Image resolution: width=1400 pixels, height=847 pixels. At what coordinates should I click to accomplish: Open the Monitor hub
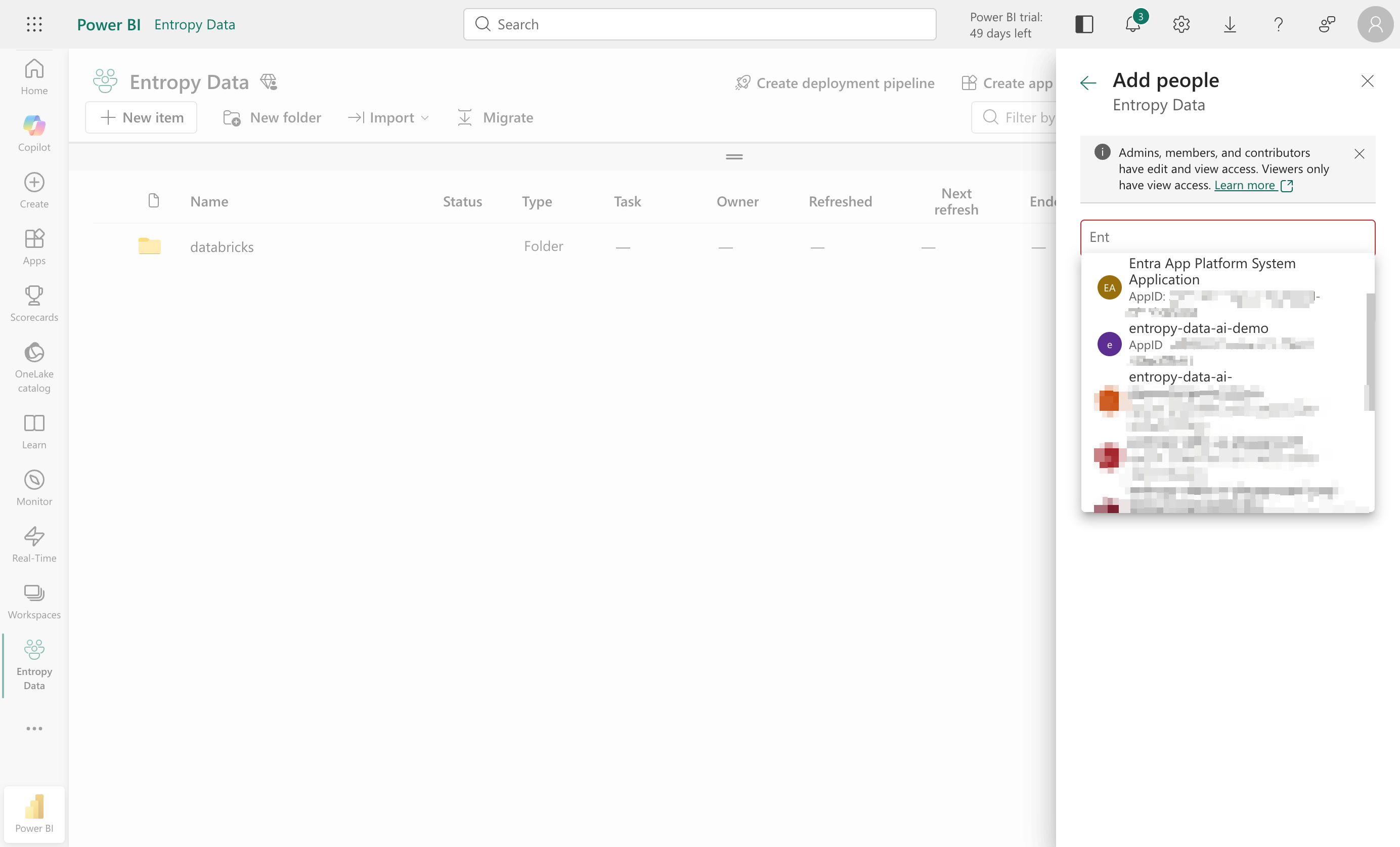(34, 487)
